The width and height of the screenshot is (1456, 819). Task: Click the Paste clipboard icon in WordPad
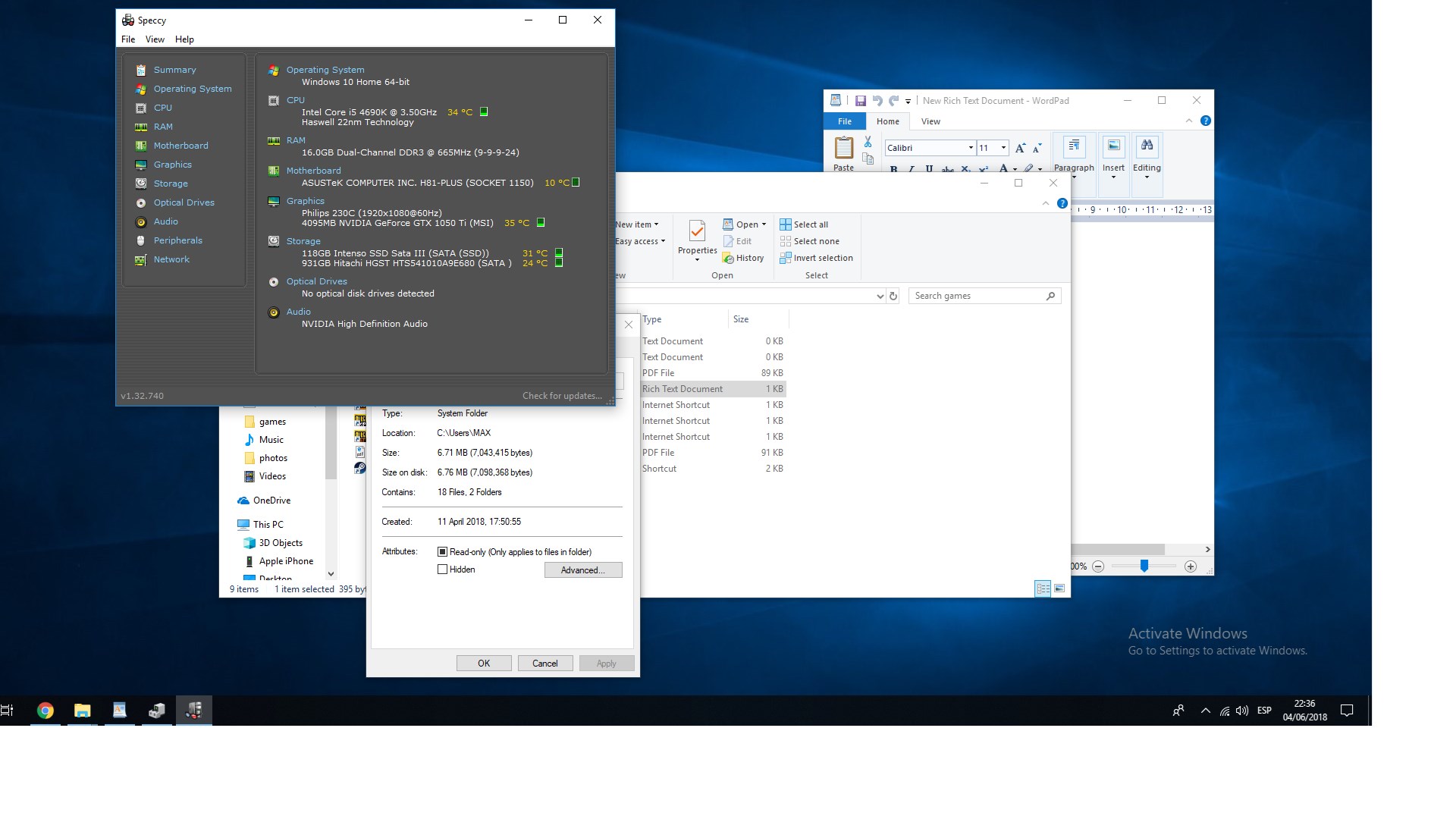coord(844,147)
